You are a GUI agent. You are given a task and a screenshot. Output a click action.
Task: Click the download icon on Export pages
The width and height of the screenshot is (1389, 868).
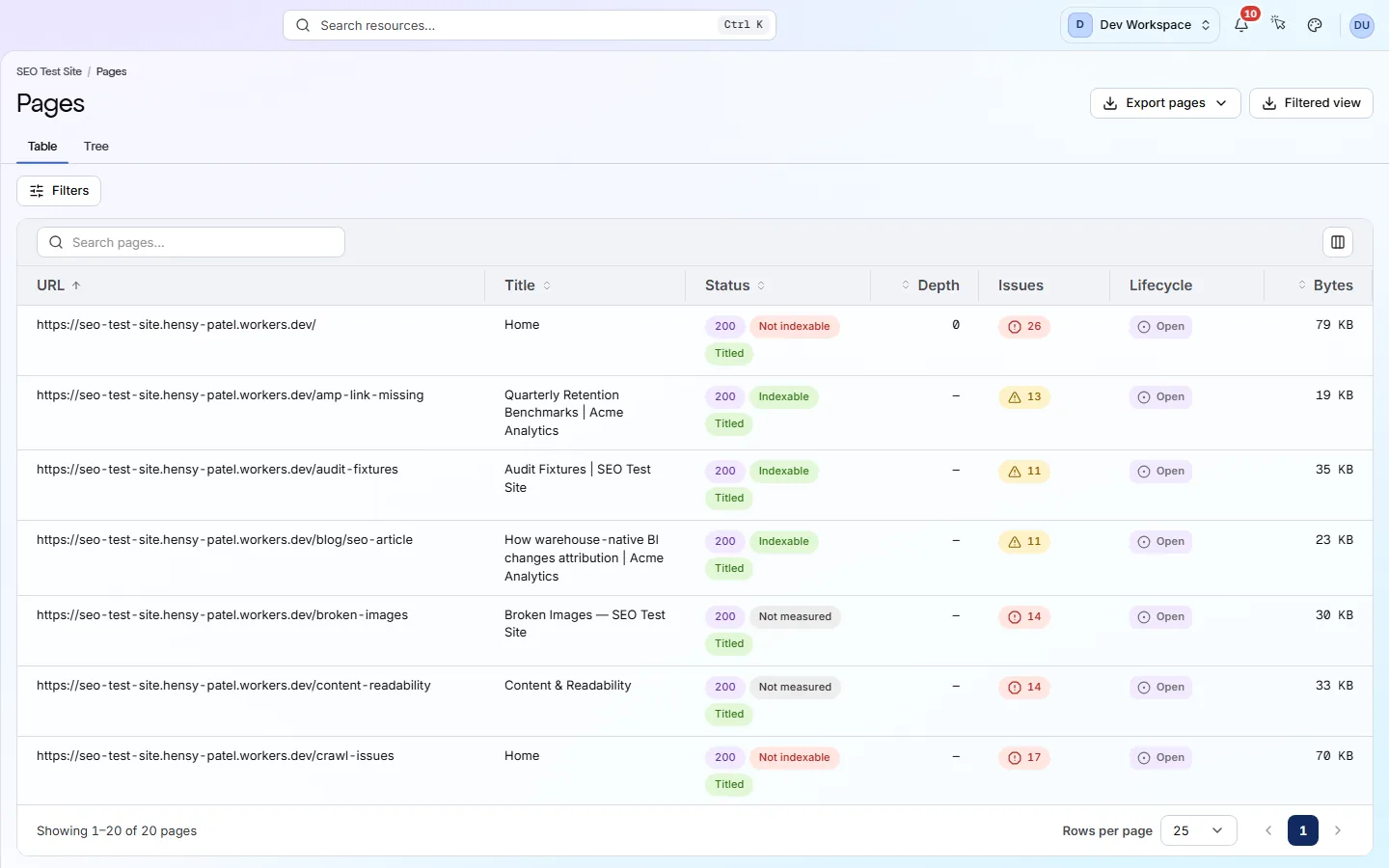tap(1111, 103)
